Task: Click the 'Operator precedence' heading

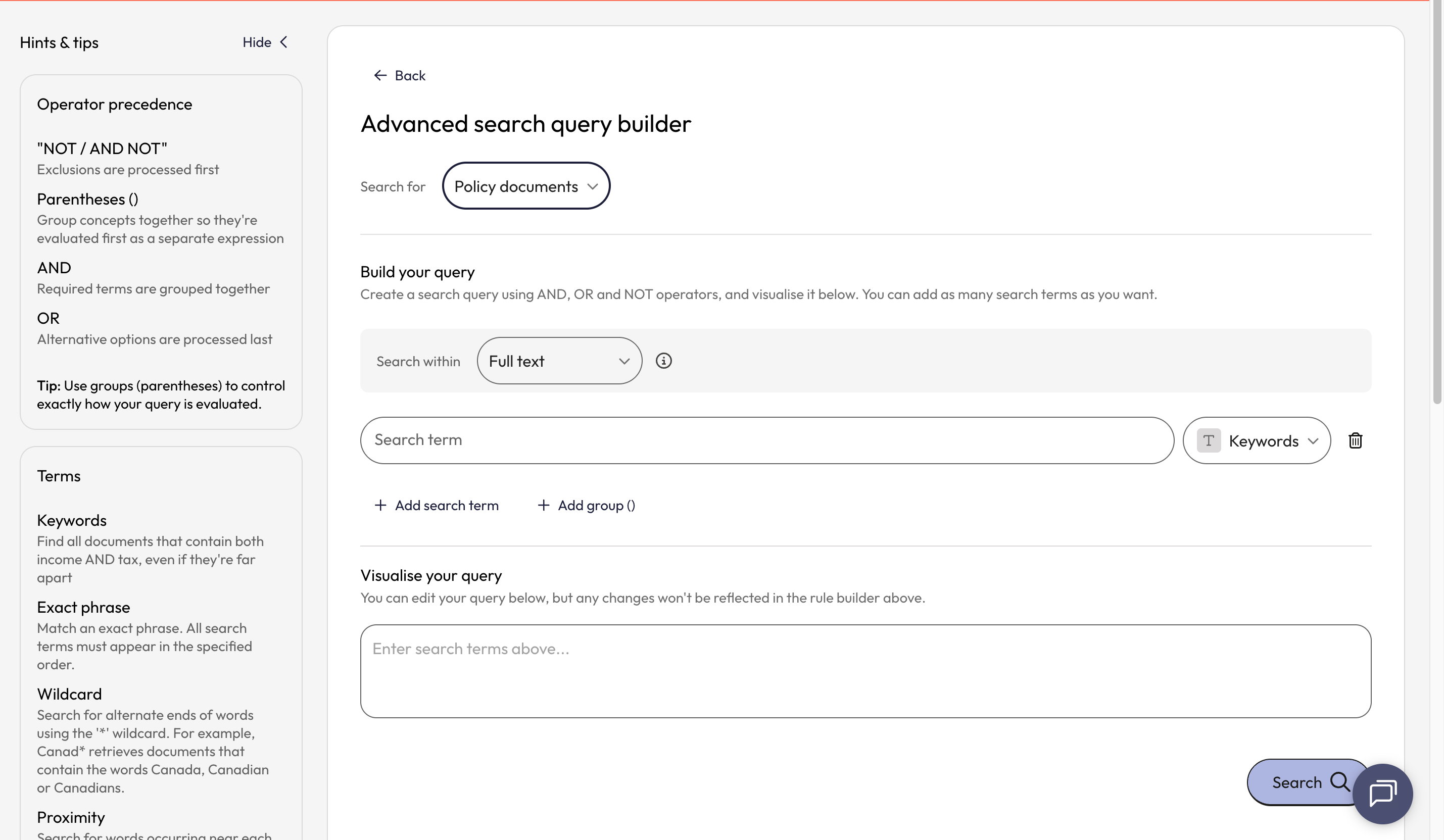Action: [x=115, y=104]
